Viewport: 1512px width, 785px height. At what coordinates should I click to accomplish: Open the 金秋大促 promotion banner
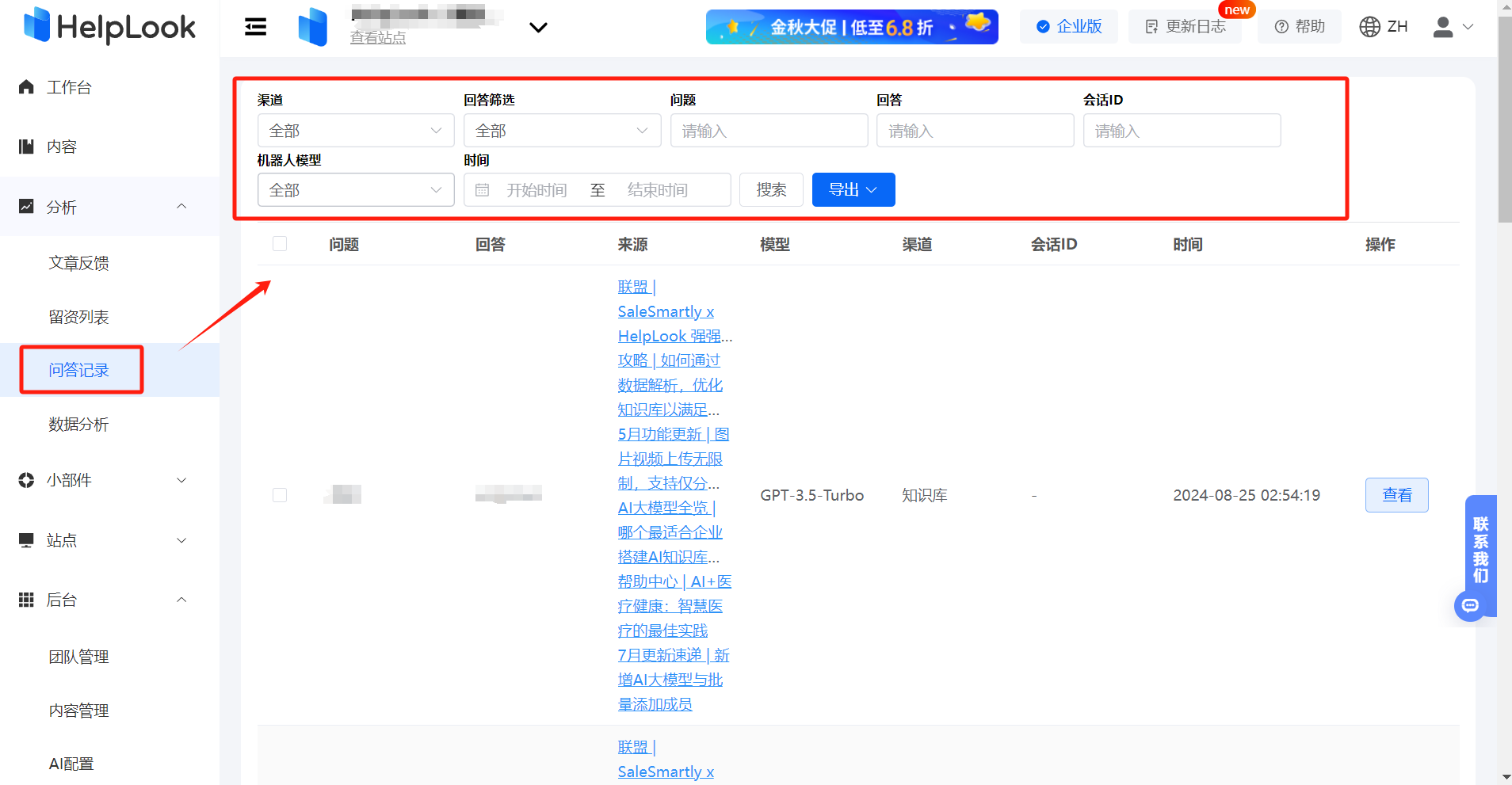click(x=852, y=27)
